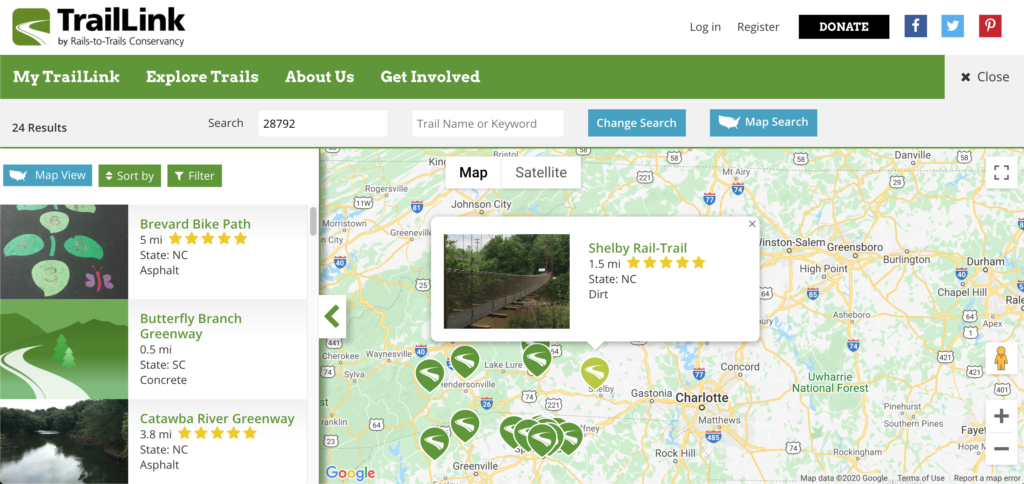
Task: Switch to Satellite map type
Action: [x=541, y=172]
